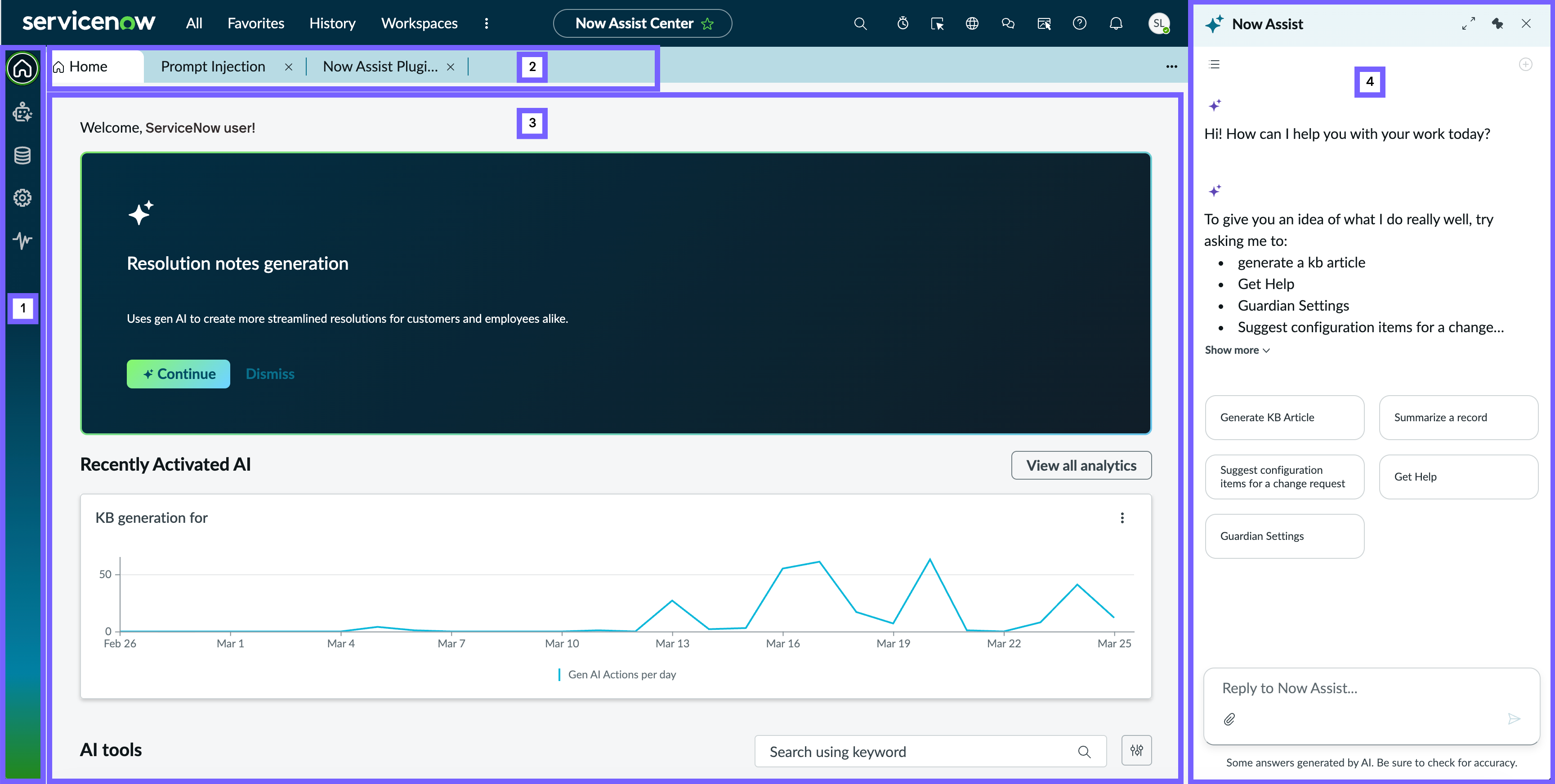The height and width of the screenshot is (784, 1555).
Task: Click the magnifier in keyword search box
Action: [x=1085, y=752]
